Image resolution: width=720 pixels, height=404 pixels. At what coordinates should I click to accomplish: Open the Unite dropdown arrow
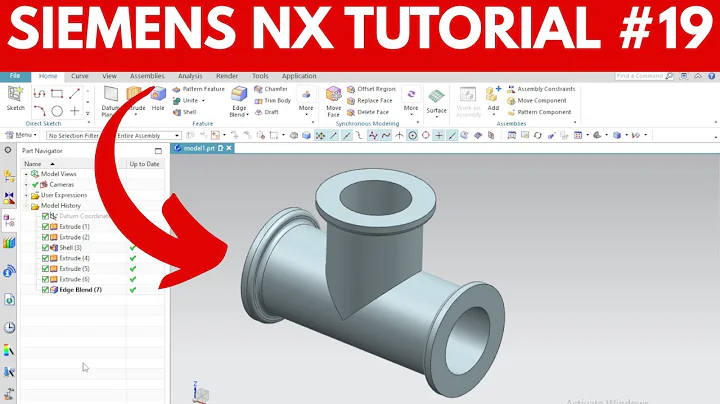click(x=203, y=101)
